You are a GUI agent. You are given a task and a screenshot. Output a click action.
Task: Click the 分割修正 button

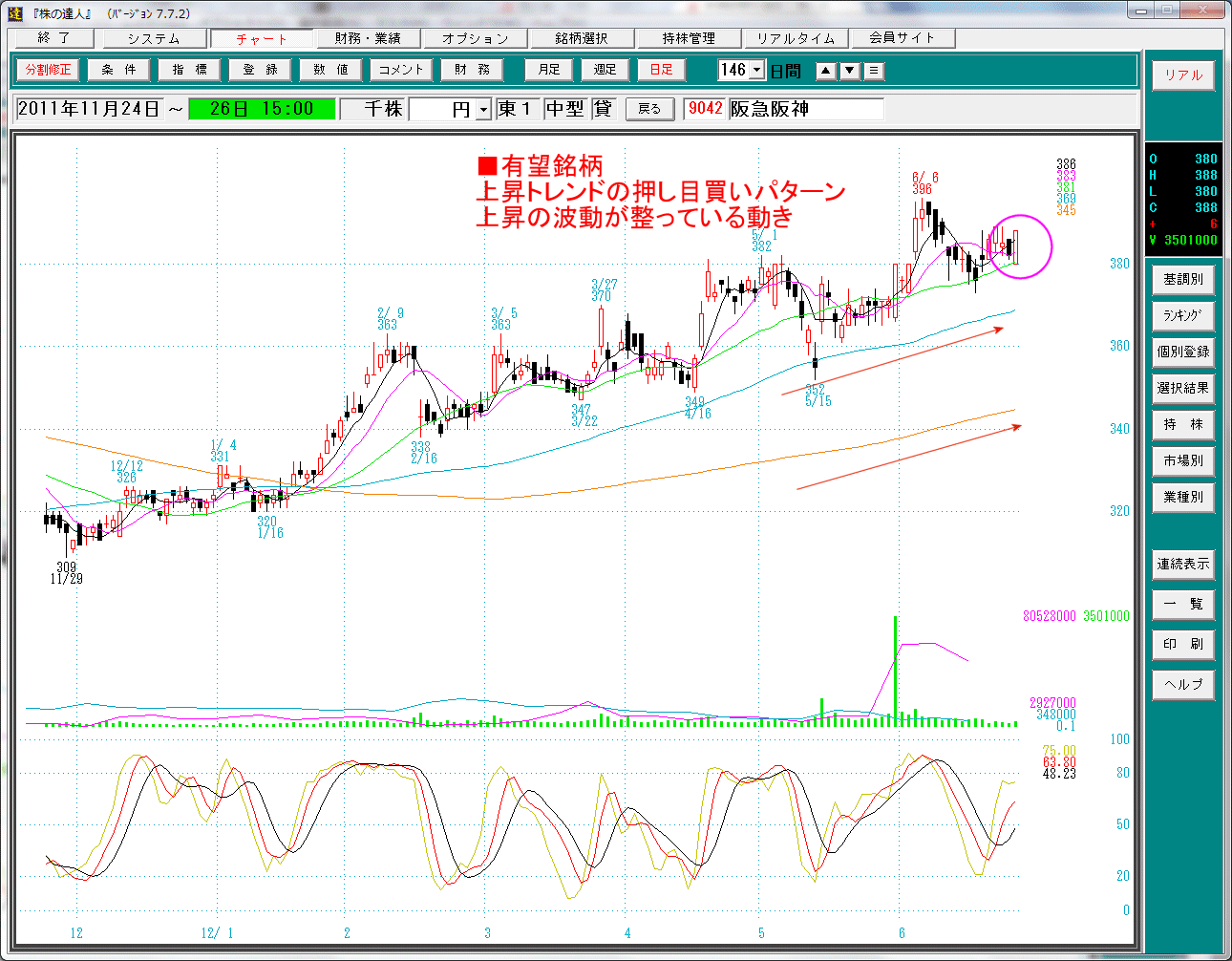48,70
